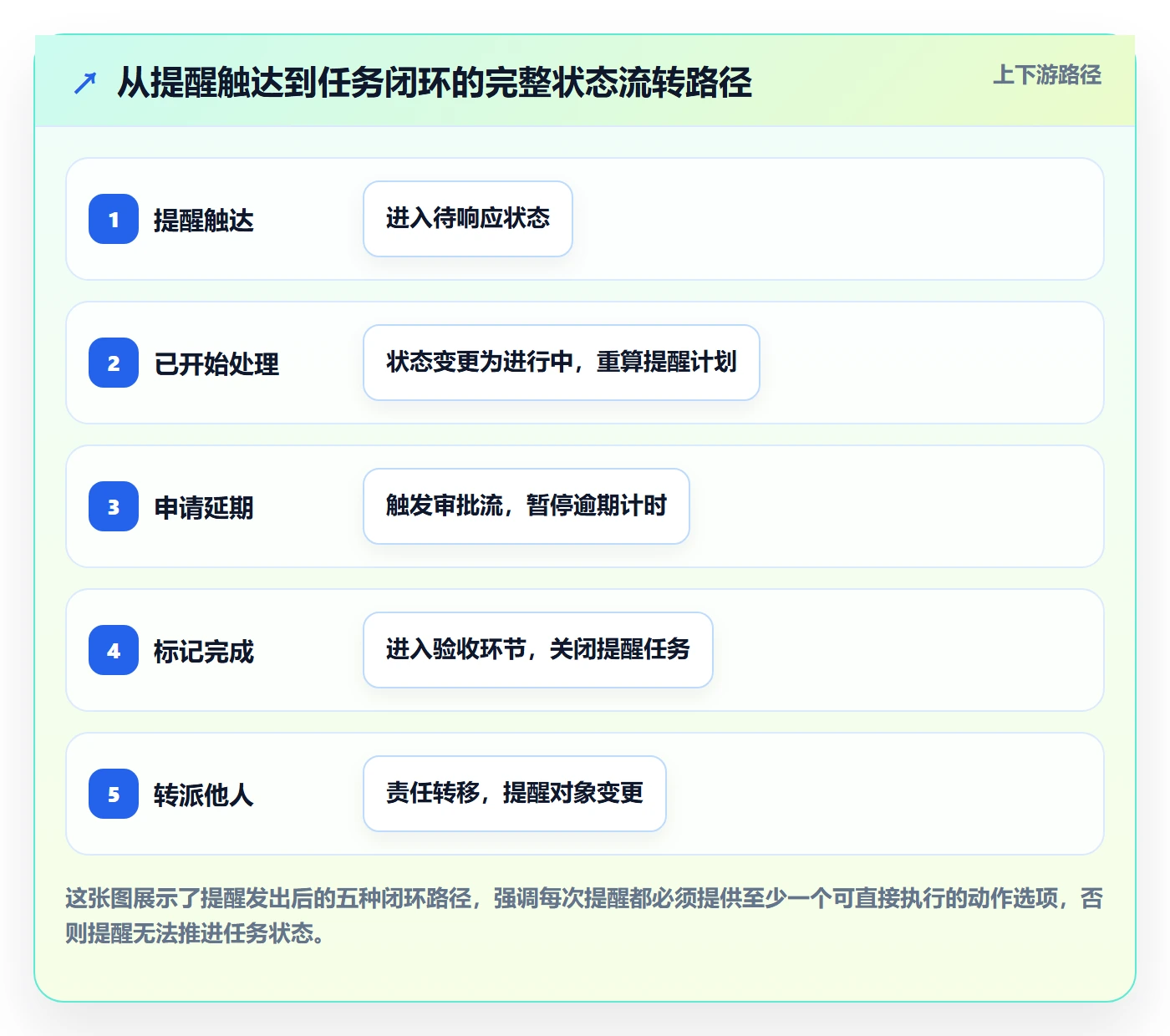Click the number 5 step badge
This screenshot has height=1036, width=1170.
pyautogui.click(x=114, y=794)
